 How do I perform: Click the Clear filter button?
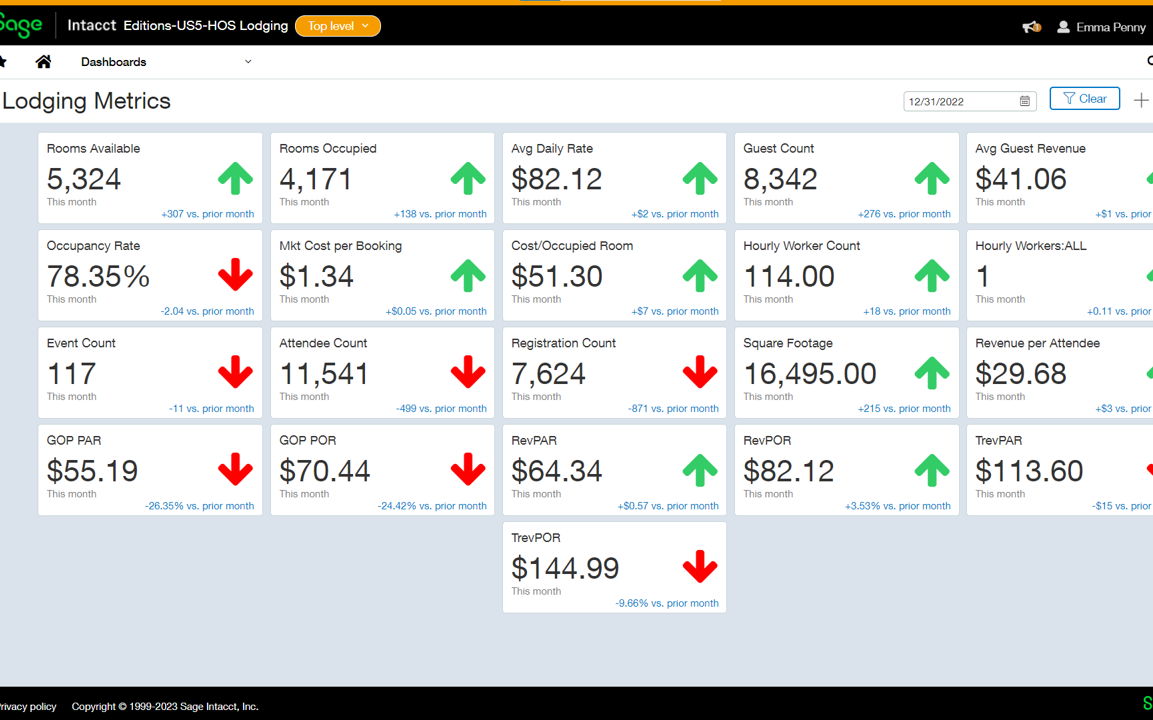(1084, 99)
